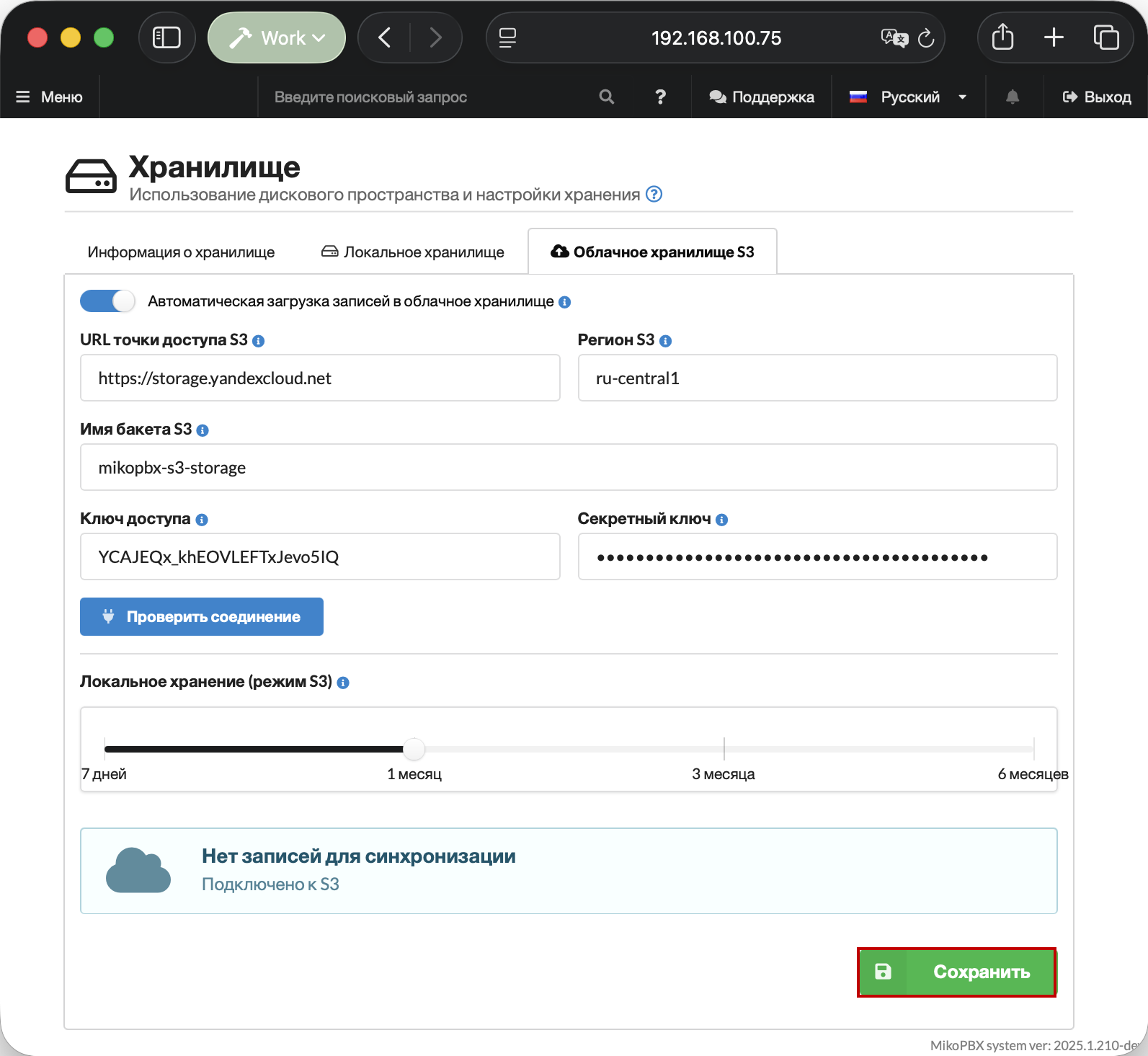This screenshot has height=1056, width=1148.
Task: Set retention slider to 3 месяца
Action: (x=724, y=750)
